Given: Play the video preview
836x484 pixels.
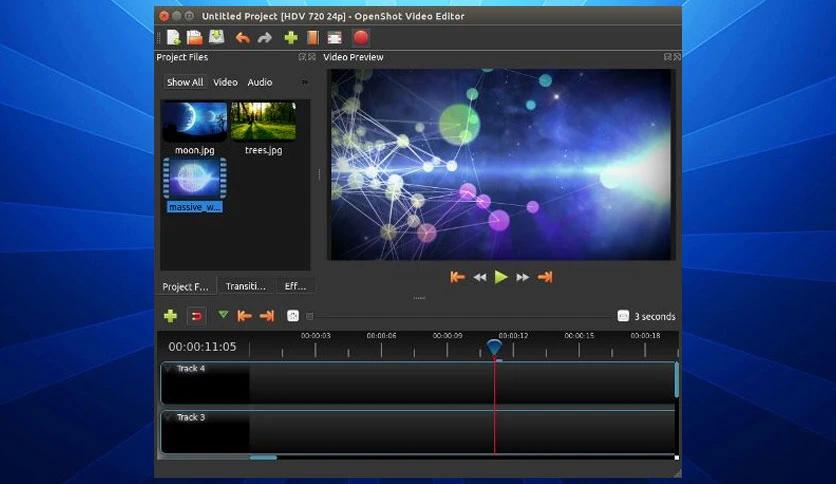Looking at the screenshot, I should click(x=501, y=277).
